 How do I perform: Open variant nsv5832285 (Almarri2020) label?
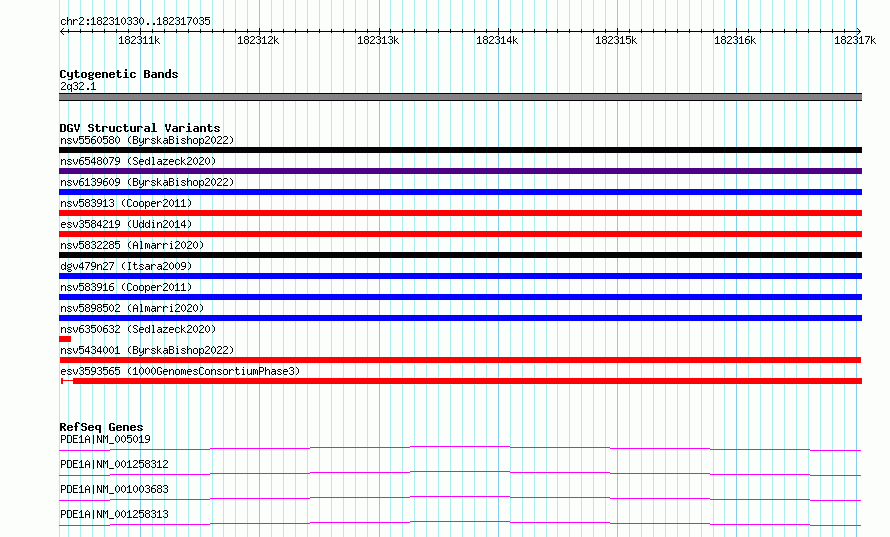132,245
